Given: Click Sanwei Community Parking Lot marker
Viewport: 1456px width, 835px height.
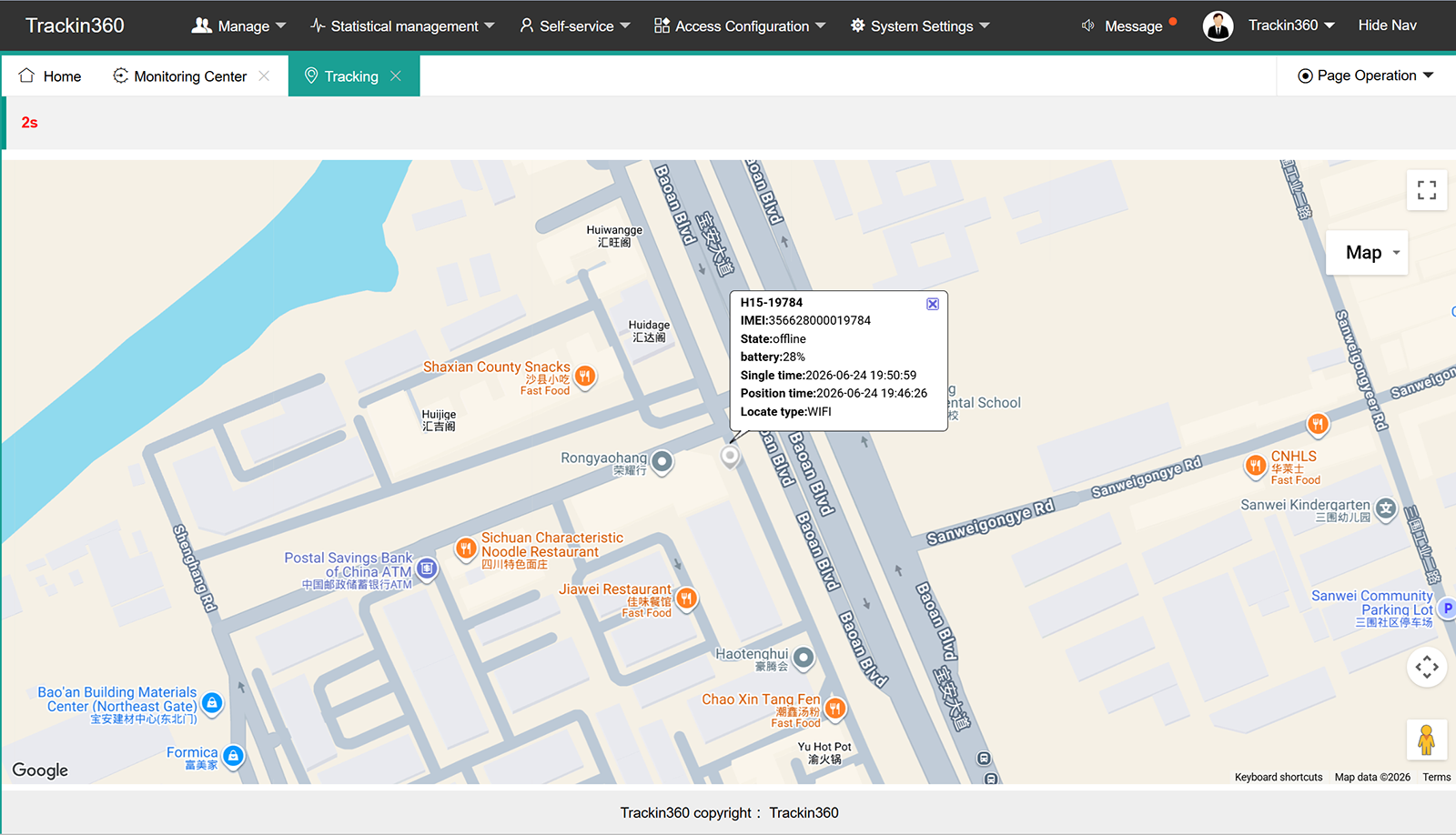Looking at the screenshot, I should [1447, 608].
